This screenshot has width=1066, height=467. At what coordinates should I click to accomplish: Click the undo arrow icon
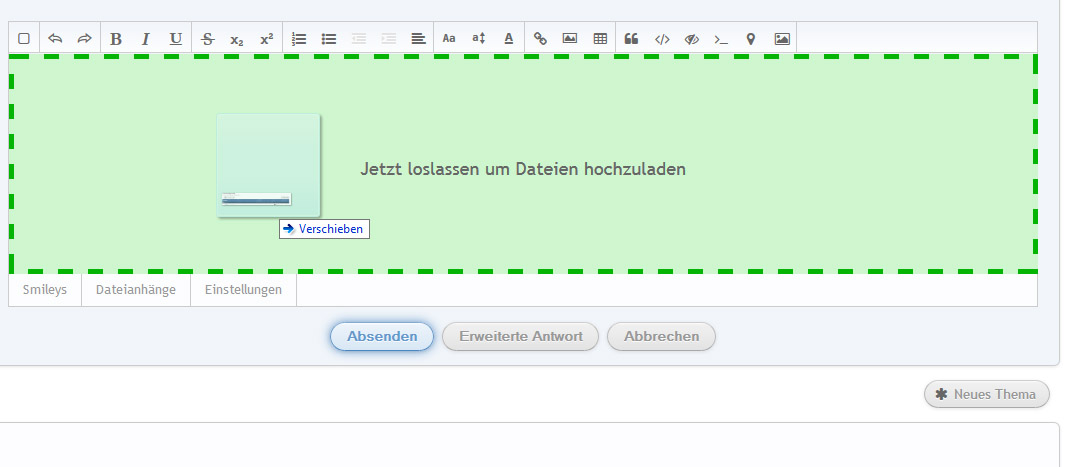(55, 39)
